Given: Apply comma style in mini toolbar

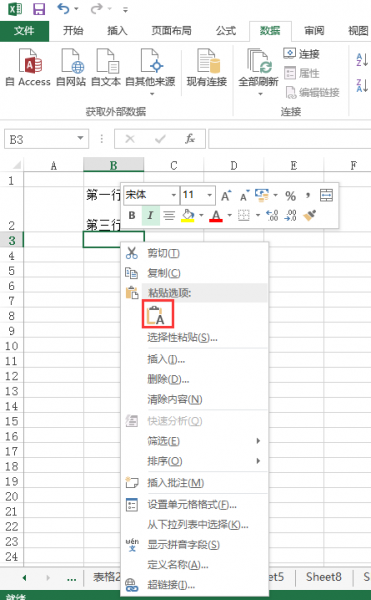Looking at the screenshot, I should coord(308,196).
